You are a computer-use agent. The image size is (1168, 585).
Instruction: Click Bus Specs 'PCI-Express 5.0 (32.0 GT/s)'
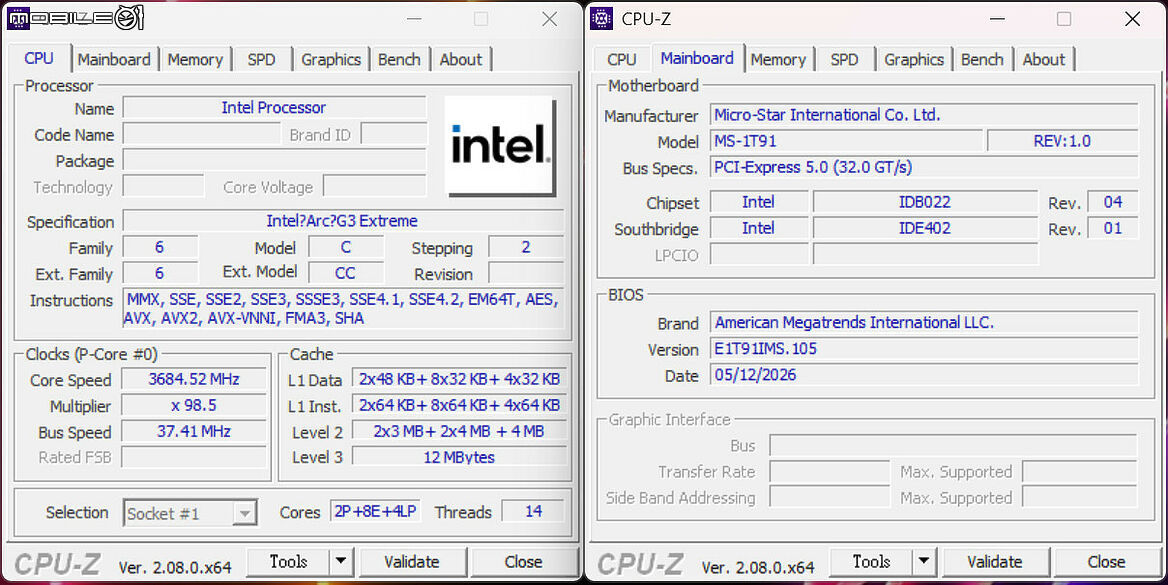924,167
